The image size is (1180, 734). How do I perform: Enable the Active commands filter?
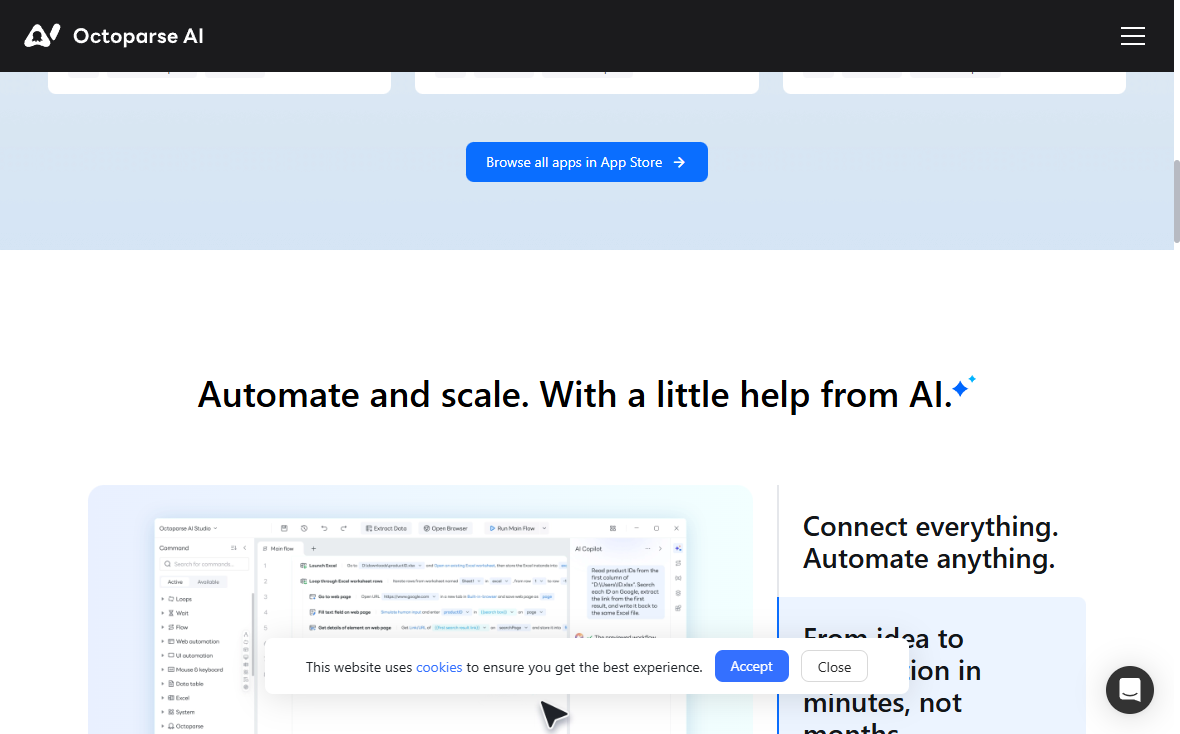pos(175,582)
